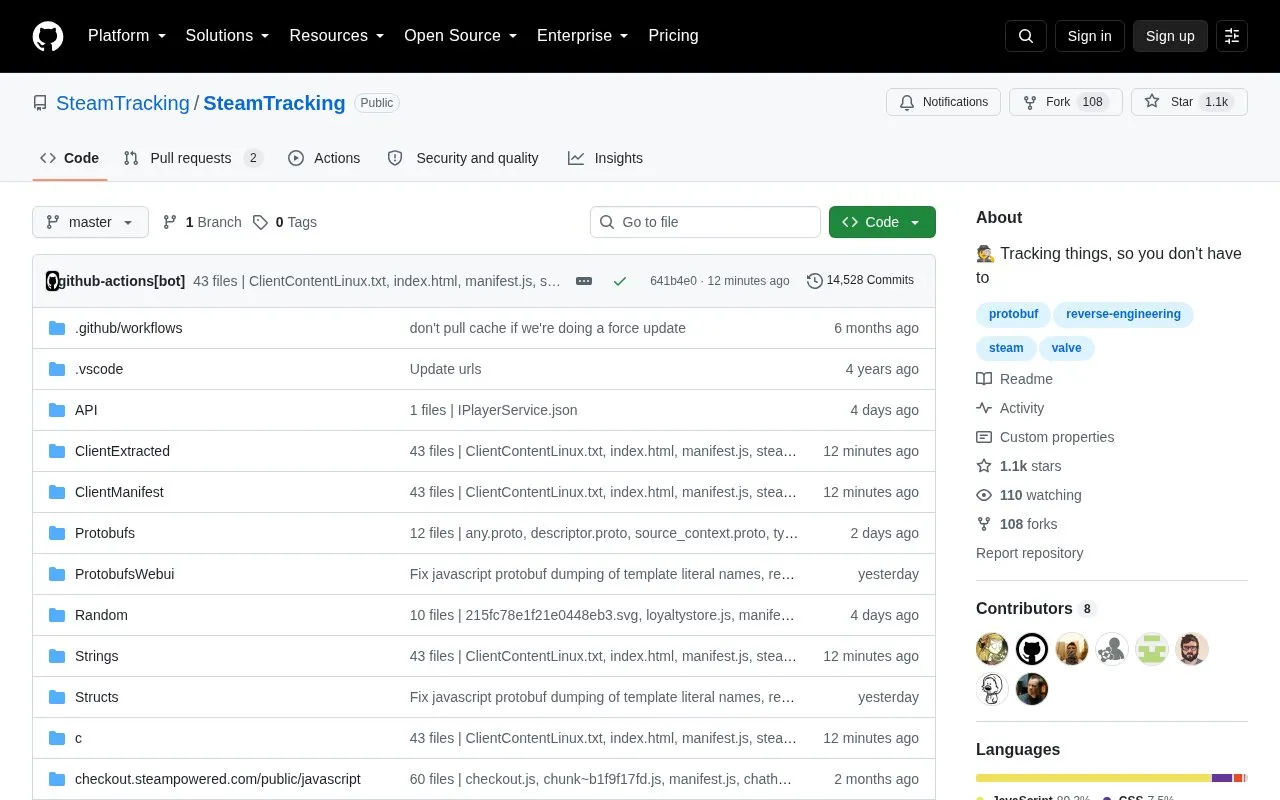This screenshot has width=1280, height=800.
Task: Open the Activity link
Action: pos(1010,408)
